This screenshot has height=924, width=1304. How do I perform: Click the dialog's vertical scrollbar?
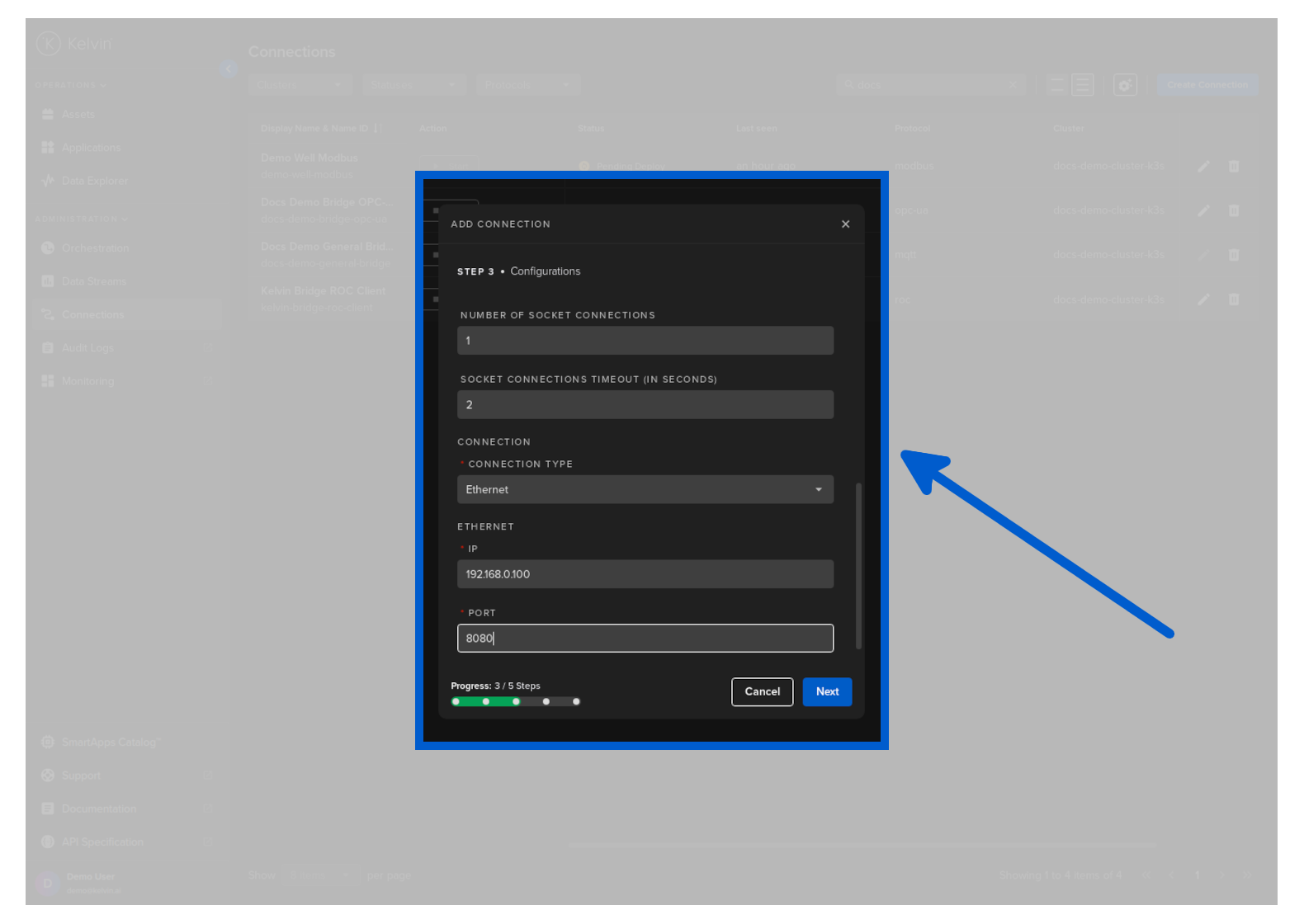[x=858, y=566]
